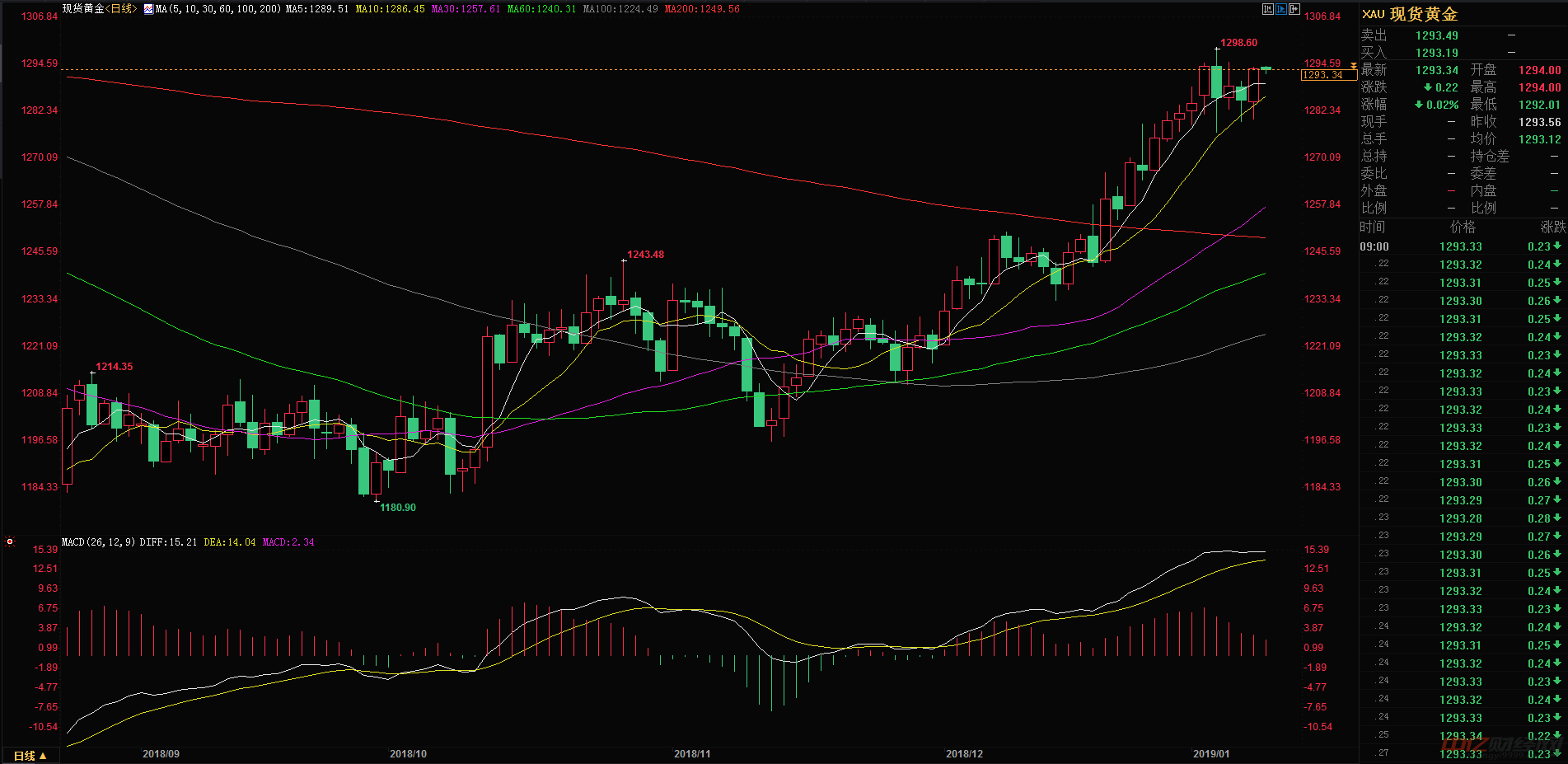Click the MACD:2.34 value
Image resolution: width=1568 pixels, height=764 pixels.
click(x=288, y=542)
